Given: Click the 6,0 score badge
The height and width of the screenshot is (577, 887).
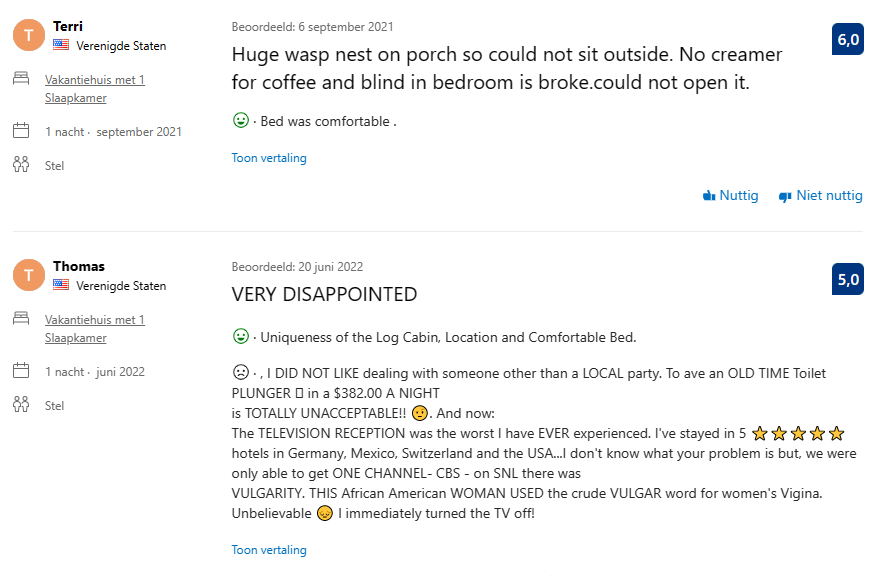Looking at the screenshot, I should [848, 40].
